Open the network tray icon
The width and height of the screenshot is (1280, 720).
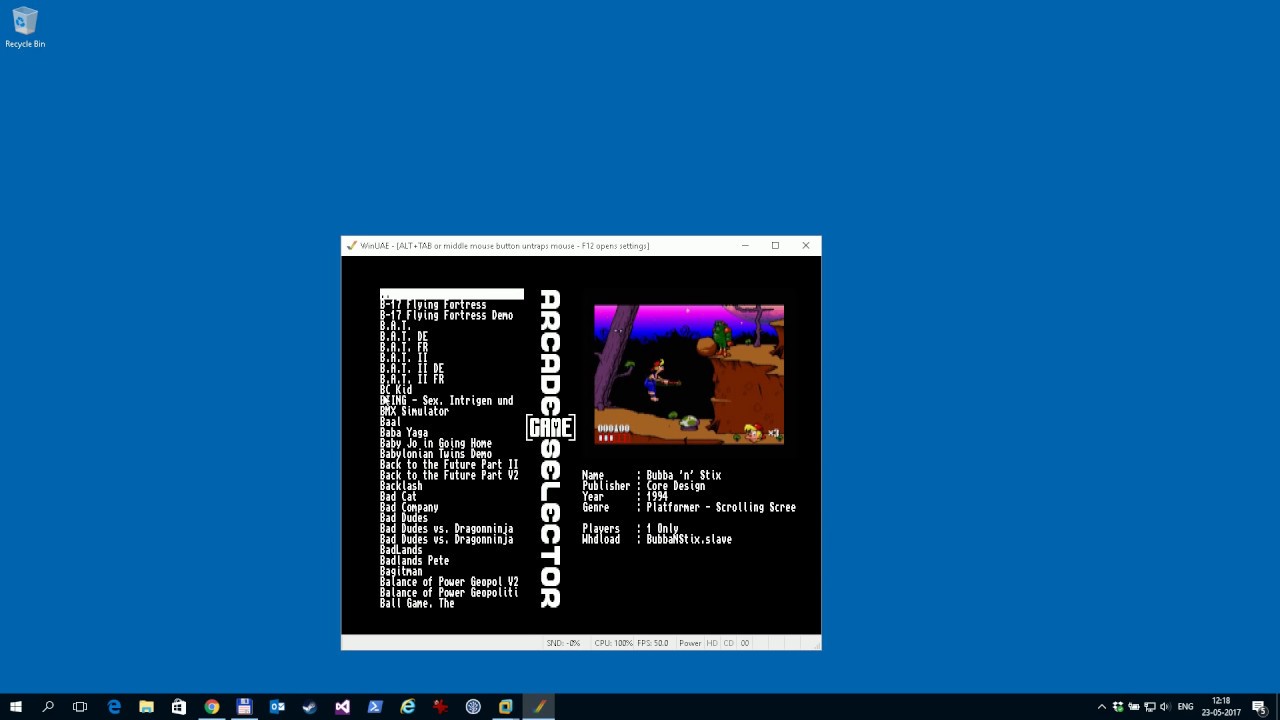coord(1149,707)
